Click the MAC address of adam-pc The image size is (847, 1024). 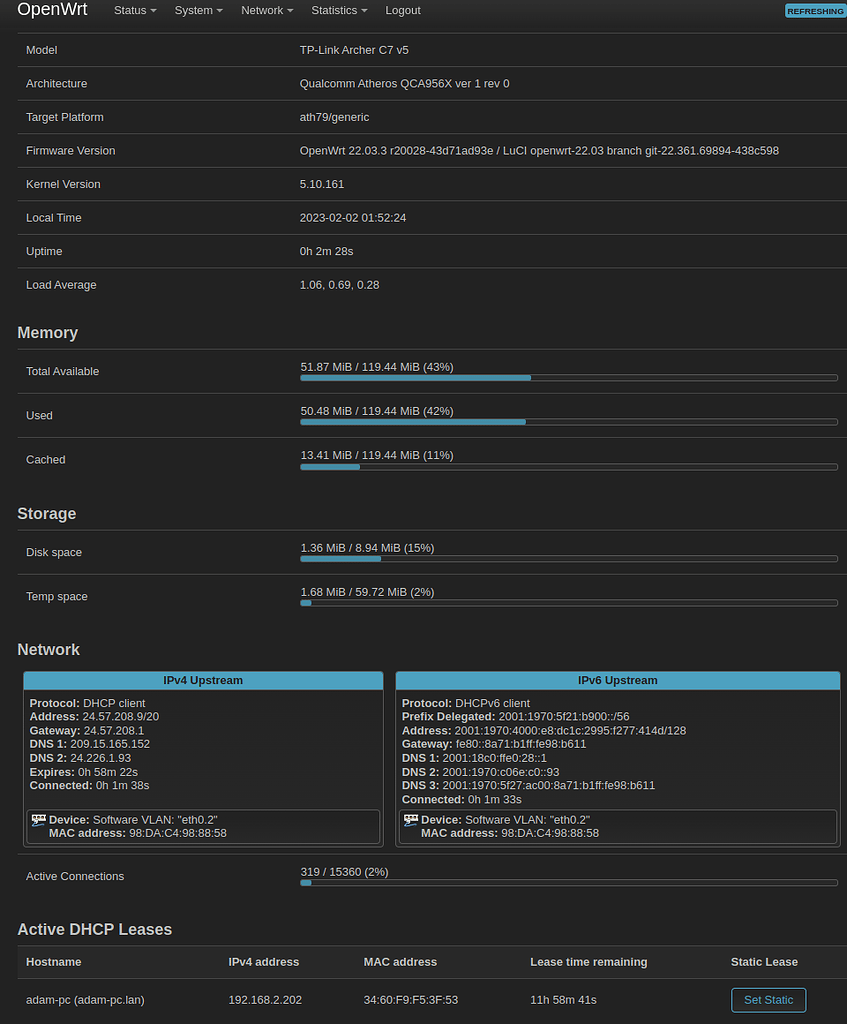point(410,999)
